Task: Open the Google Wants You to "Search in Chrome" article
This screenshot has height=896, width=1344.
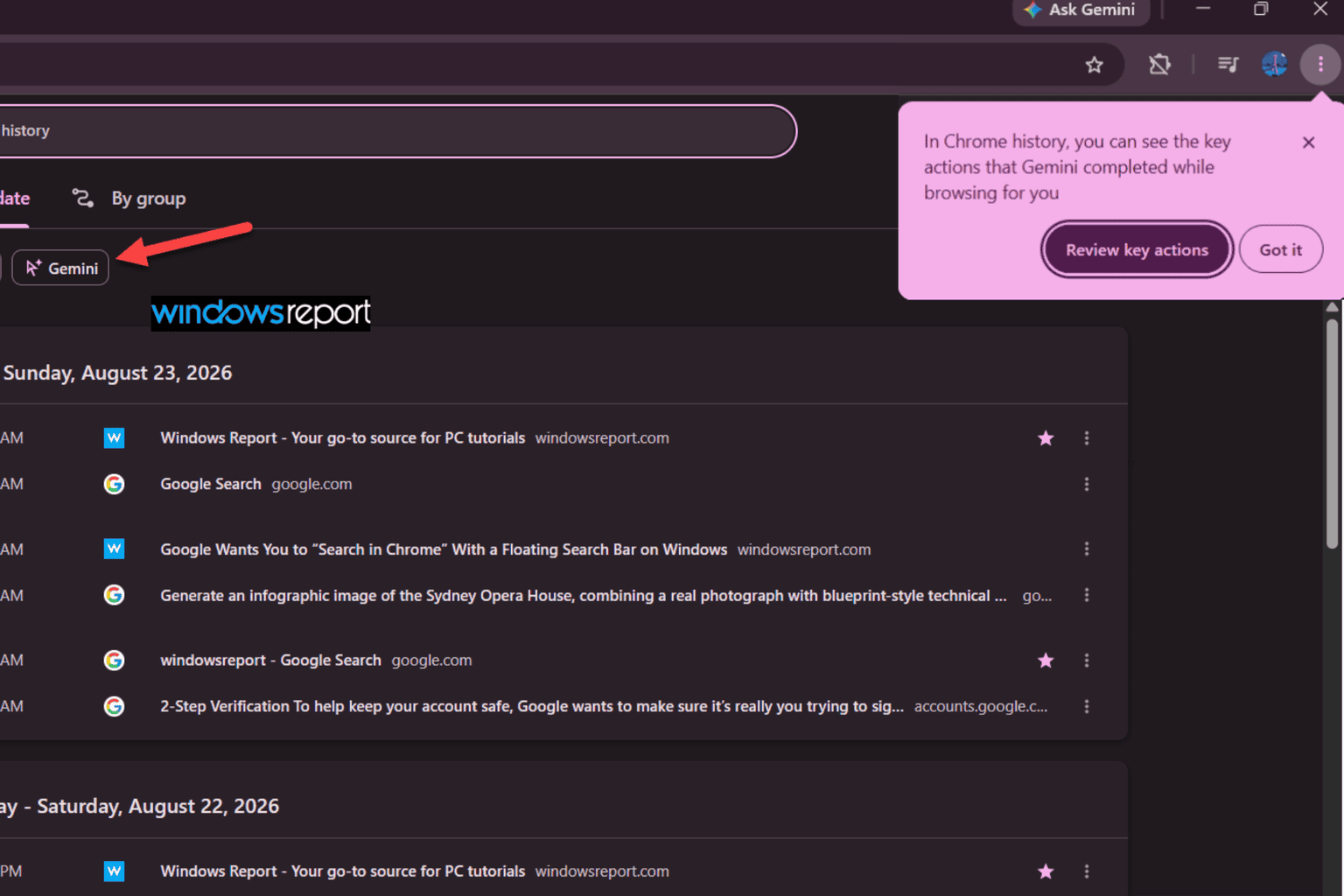Action: [444, 549]
